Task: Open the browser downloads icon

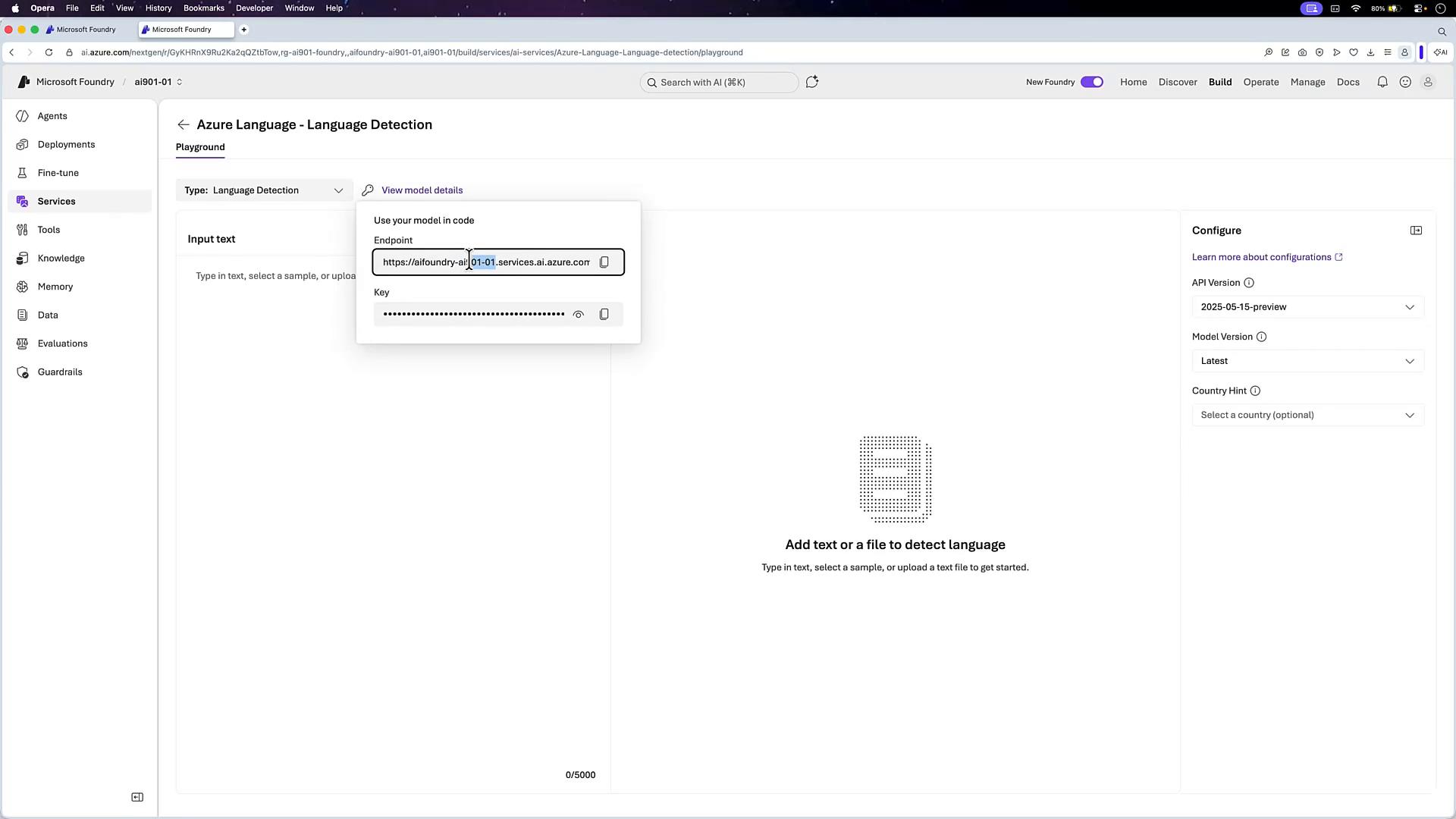Action: coord(1370,52)
